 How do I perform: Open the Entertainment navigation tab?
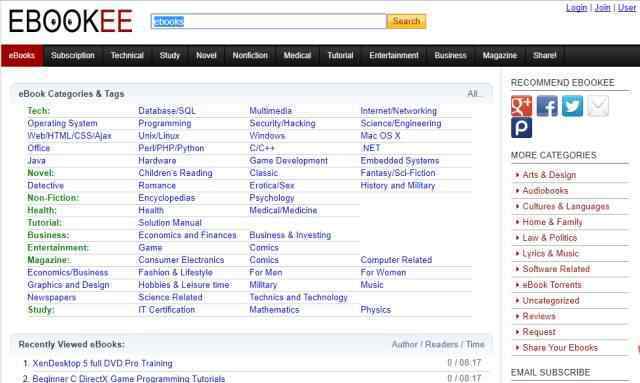click(x=394, y=56)
